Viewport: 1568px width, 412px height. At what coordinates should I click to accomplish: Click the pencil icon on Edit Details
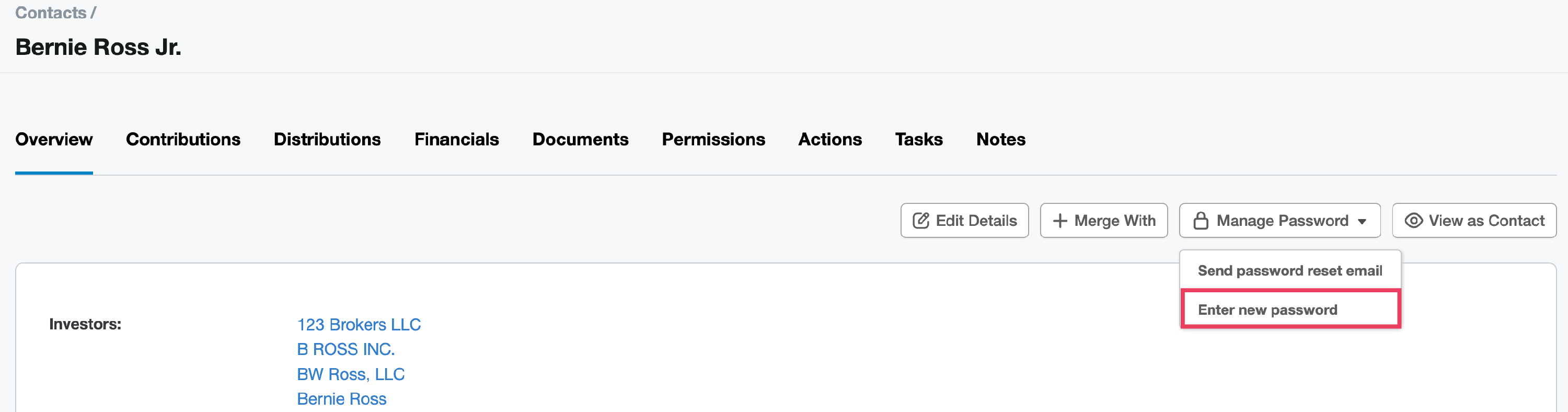coord(920,220)
